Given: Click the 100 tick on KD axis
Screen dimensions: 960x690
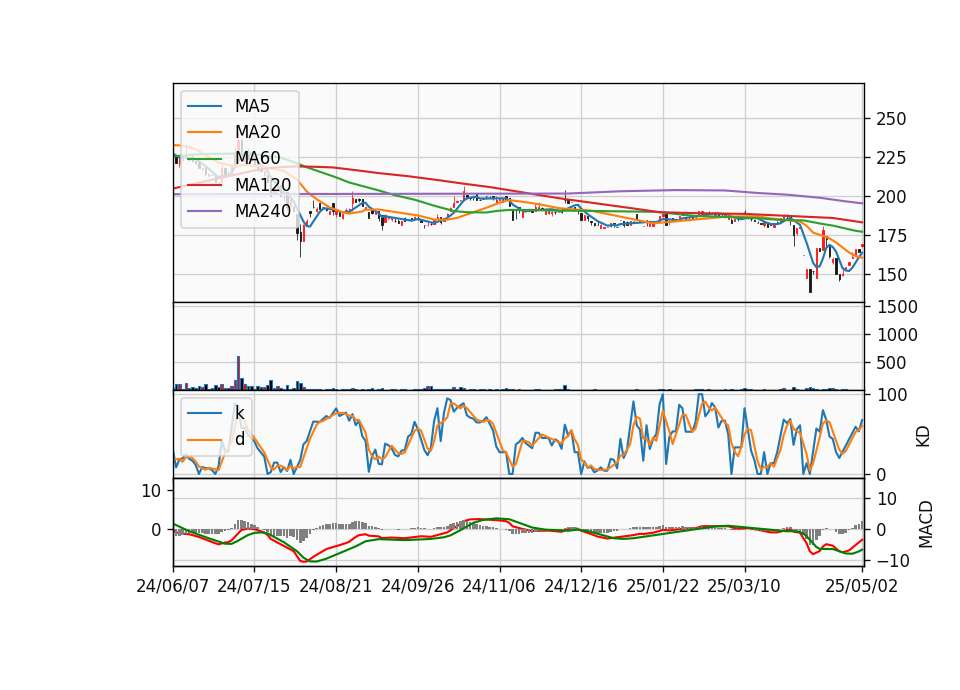Looking at the screenshot, I should [x=892, y=395].
